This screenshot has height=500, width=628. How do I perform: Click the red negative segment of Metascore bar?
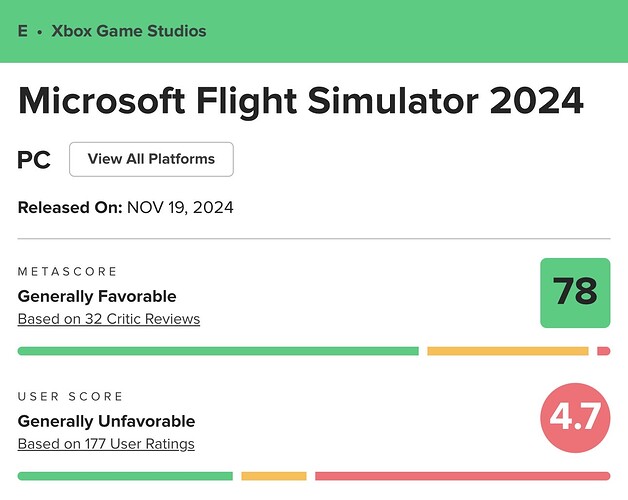(x=603, y=351)
